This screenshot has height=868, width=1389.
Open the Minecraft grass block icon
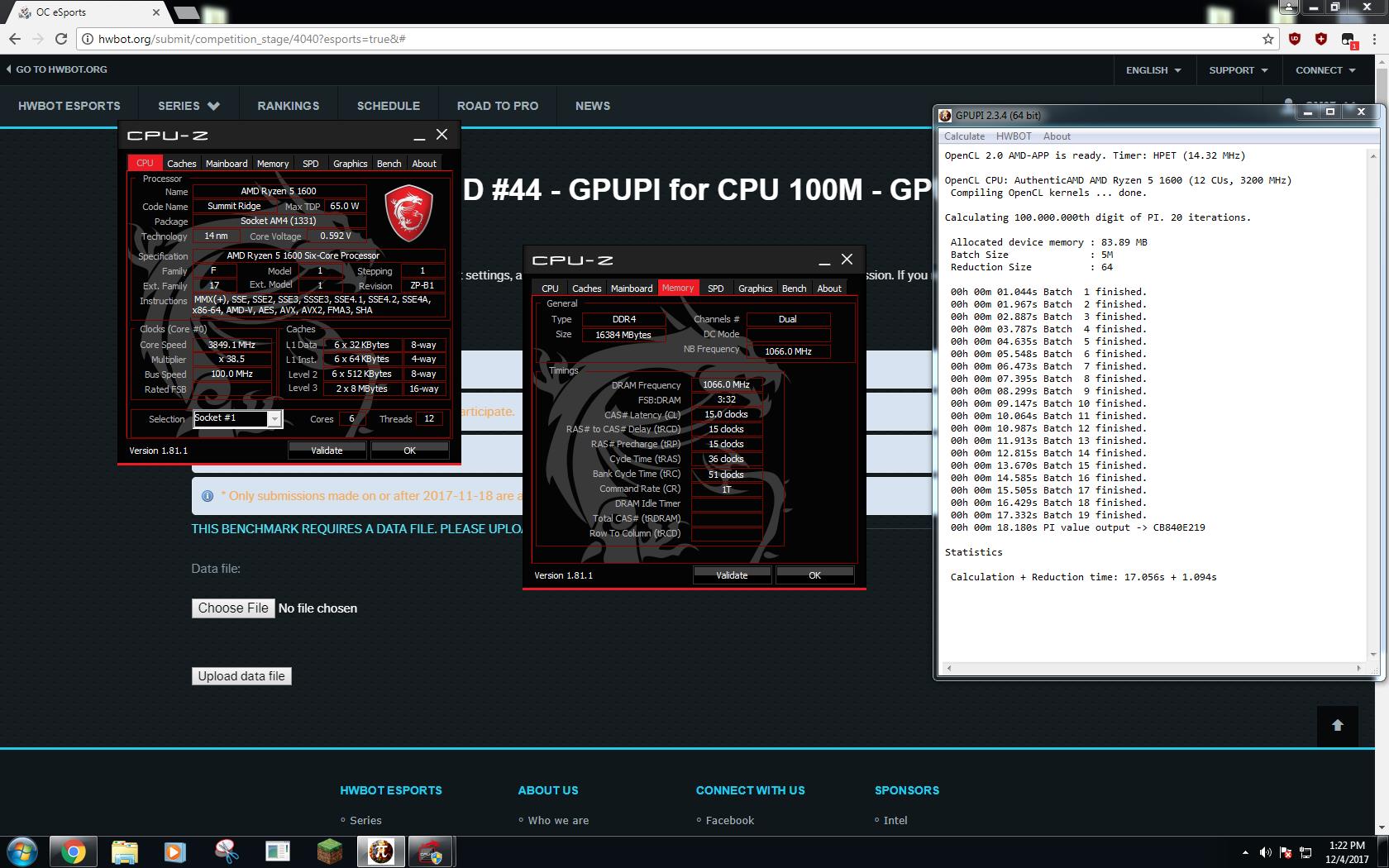click(x=328, y=851)
